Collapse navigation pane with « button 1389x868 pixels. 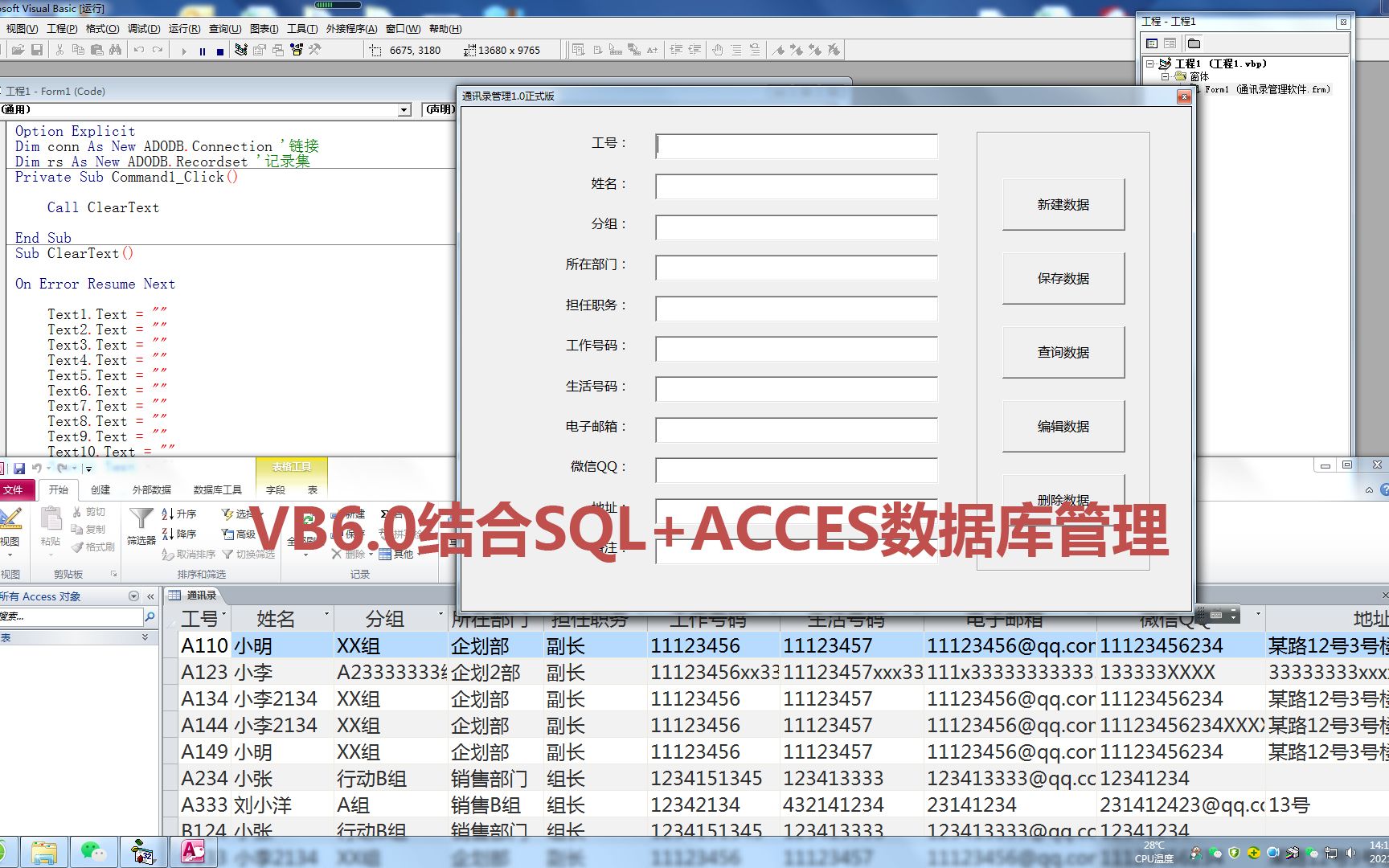[x=150, y=596]
